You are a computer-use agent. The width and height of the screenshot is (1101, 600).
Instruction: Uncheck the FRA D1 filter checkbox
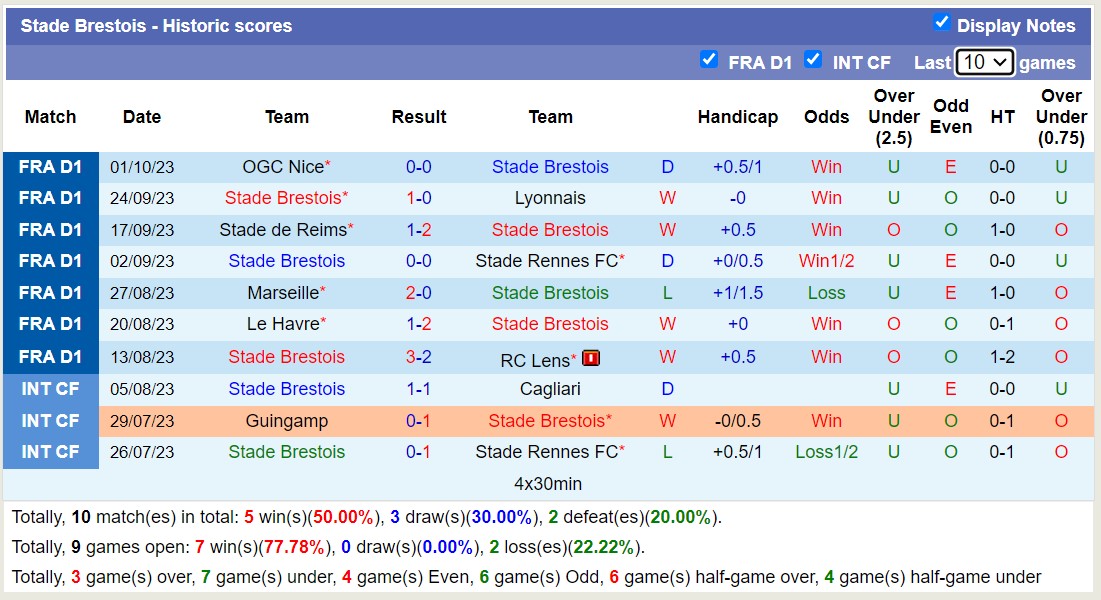tap(709, 59)
